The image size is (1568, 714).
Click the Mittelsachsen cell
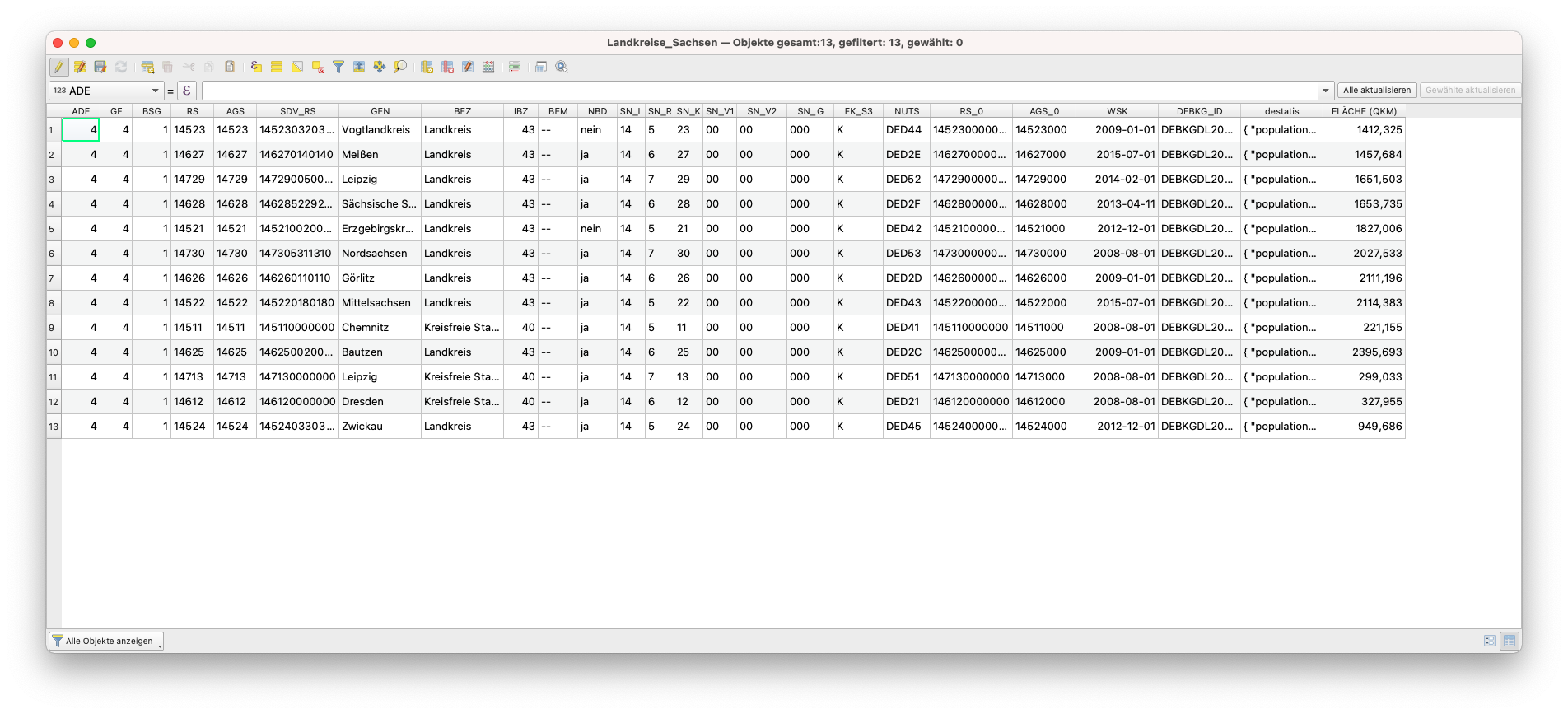(x=380, y=303)
